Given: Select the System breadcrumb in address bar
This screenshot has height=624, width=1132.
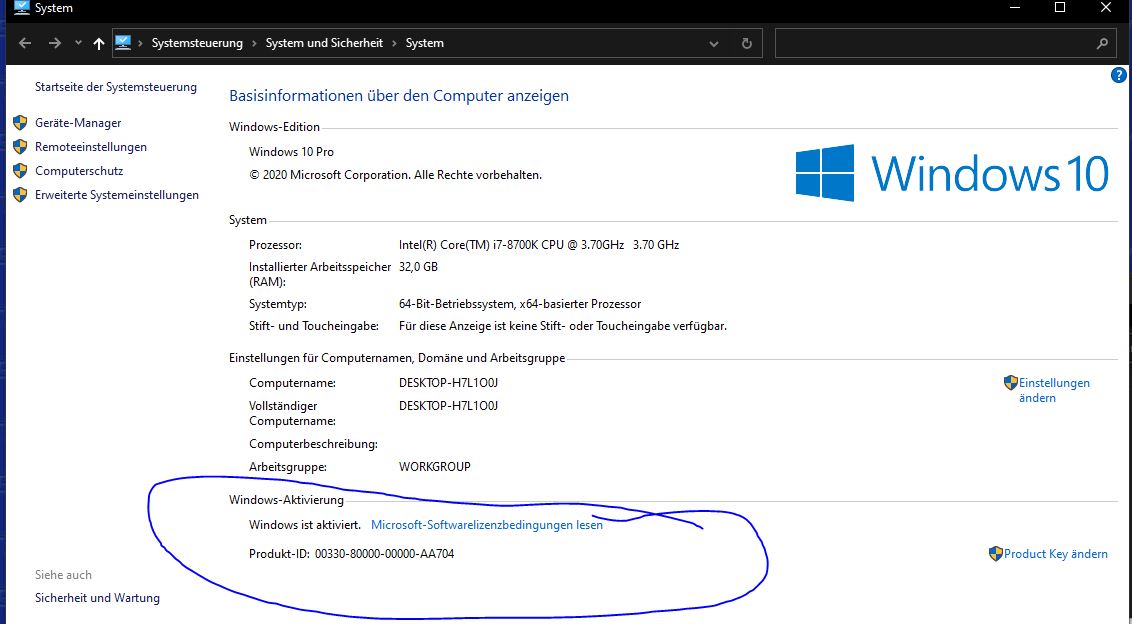Looking at the screenshot, I should (424, 43).
